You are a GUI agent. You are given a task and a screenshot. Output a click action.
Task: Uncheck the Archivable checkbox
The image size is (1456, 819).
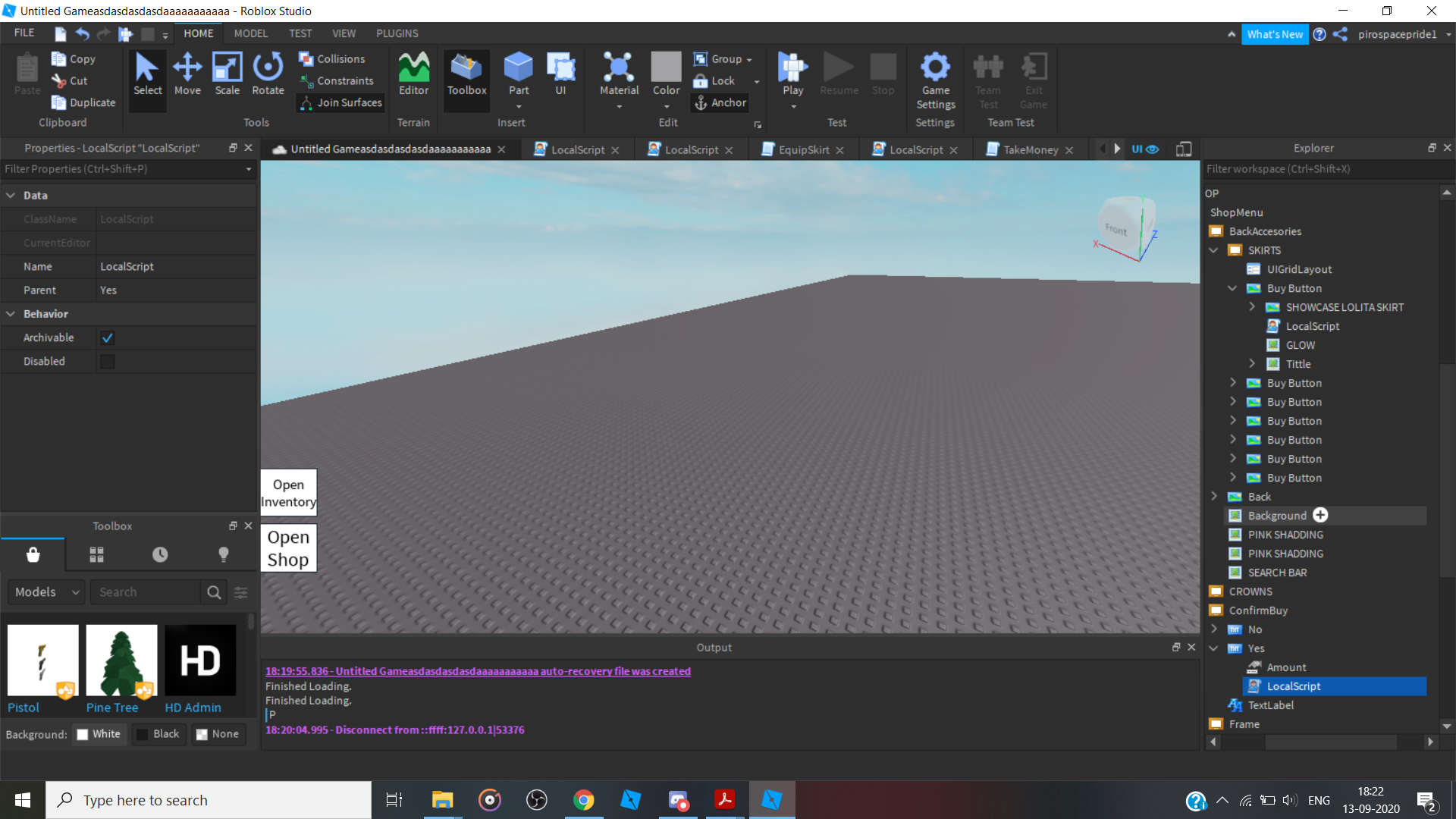(x=108, y=337)
